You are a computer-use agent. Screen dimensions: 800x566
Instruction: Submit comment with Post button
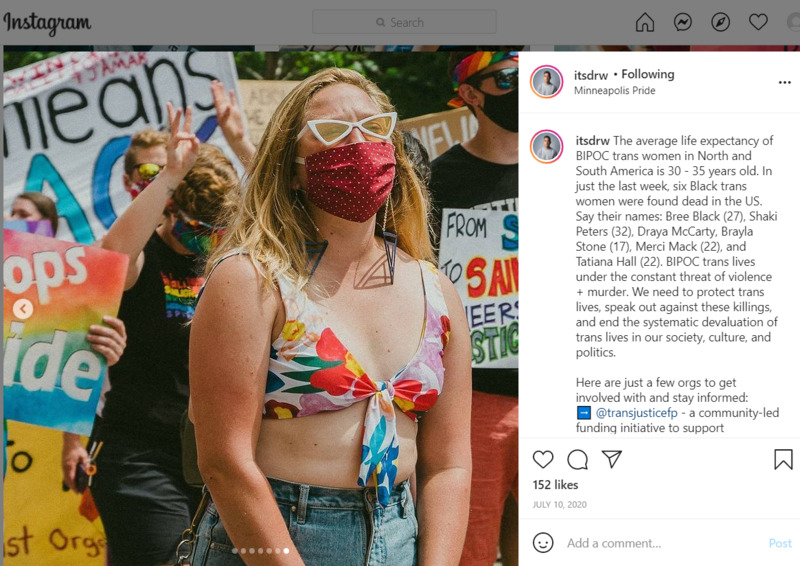point(780,543)
